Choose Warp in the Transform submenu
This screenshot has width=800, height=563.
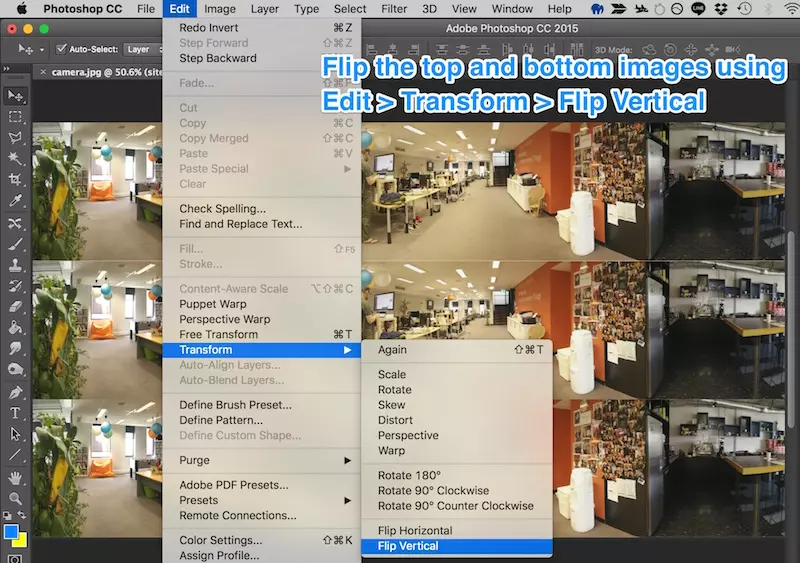457,451
